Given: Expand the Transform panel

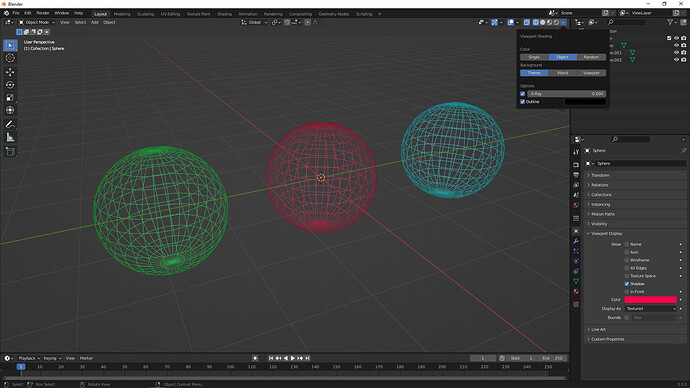Looking at the screenshot, I should coord(635,175).
